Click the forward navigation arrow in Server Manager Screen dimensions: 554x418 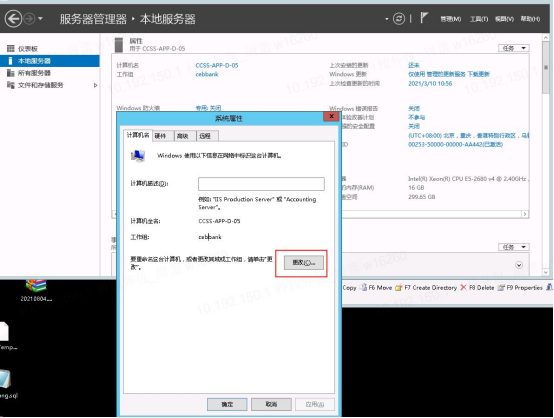point(29,18)
